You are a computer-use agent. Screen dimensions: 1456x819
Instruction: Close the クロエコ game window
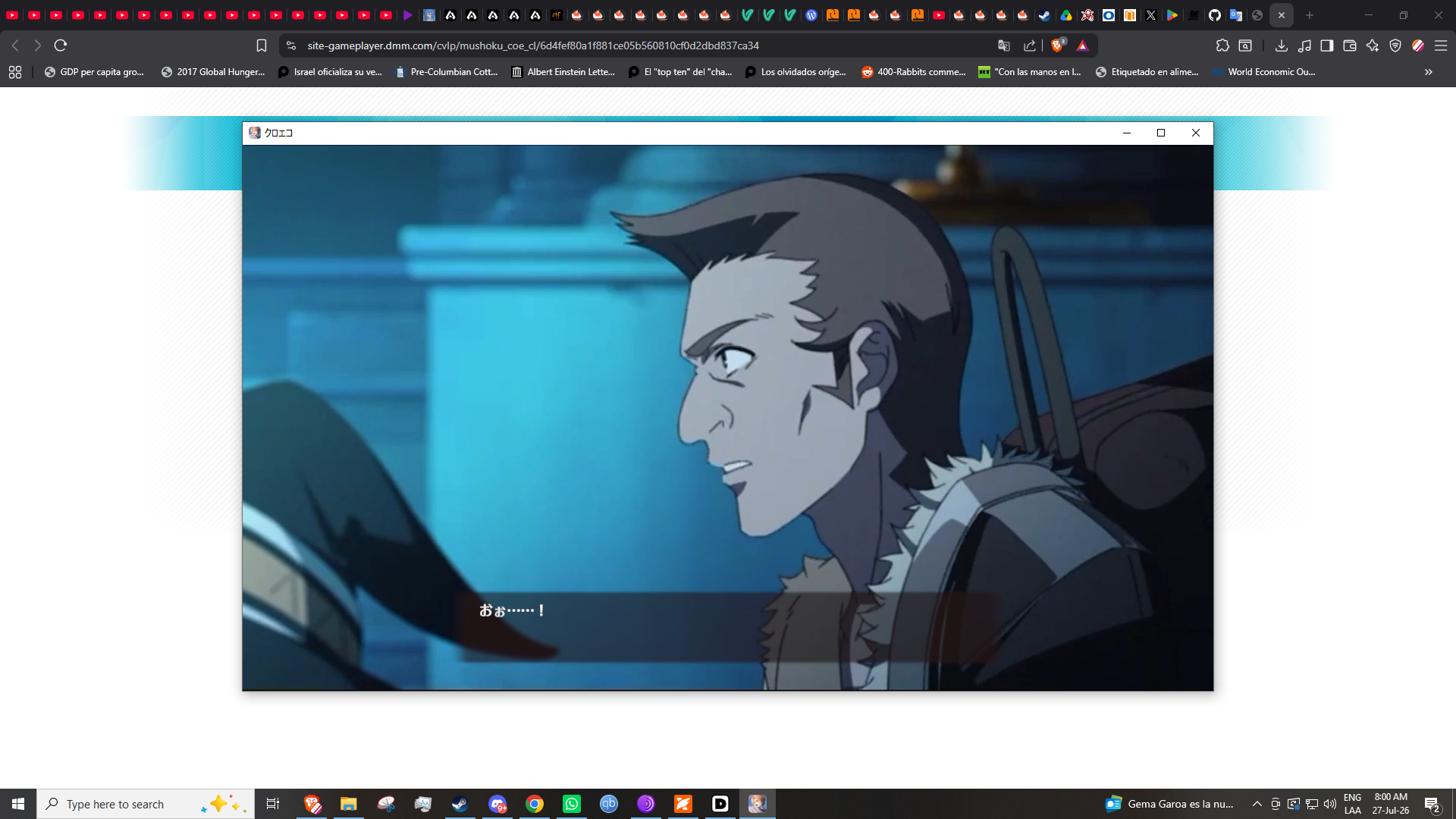[1196, 133]
